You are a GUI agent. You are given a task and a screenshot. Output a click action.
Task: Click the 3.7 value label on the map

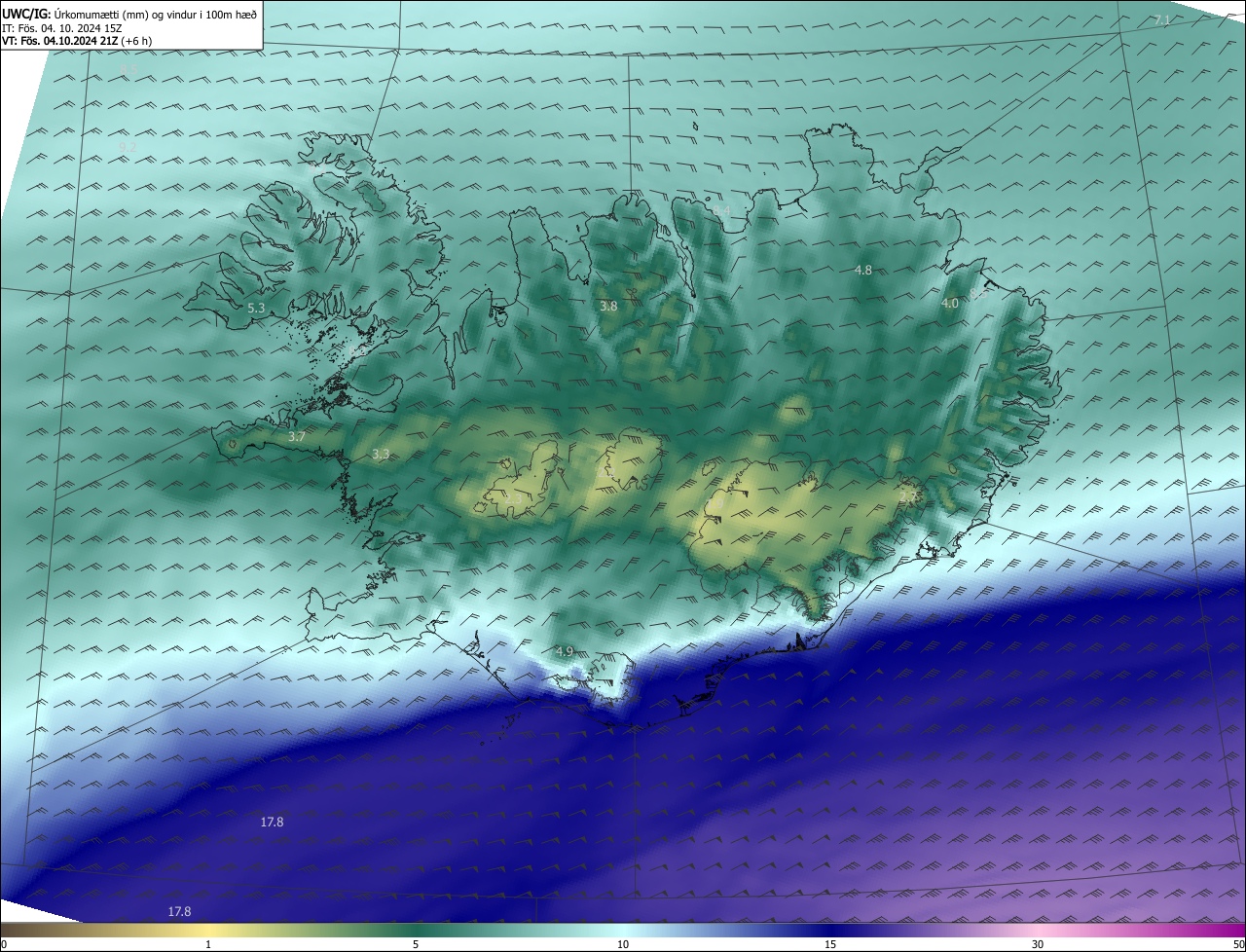pyautogui.click(x=297, y=437)
